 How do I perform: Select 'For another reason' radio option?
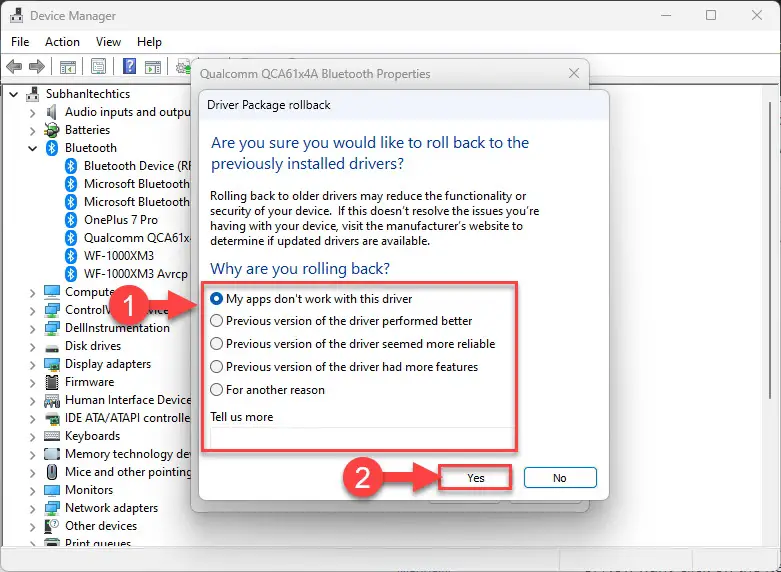pos(268,390)
